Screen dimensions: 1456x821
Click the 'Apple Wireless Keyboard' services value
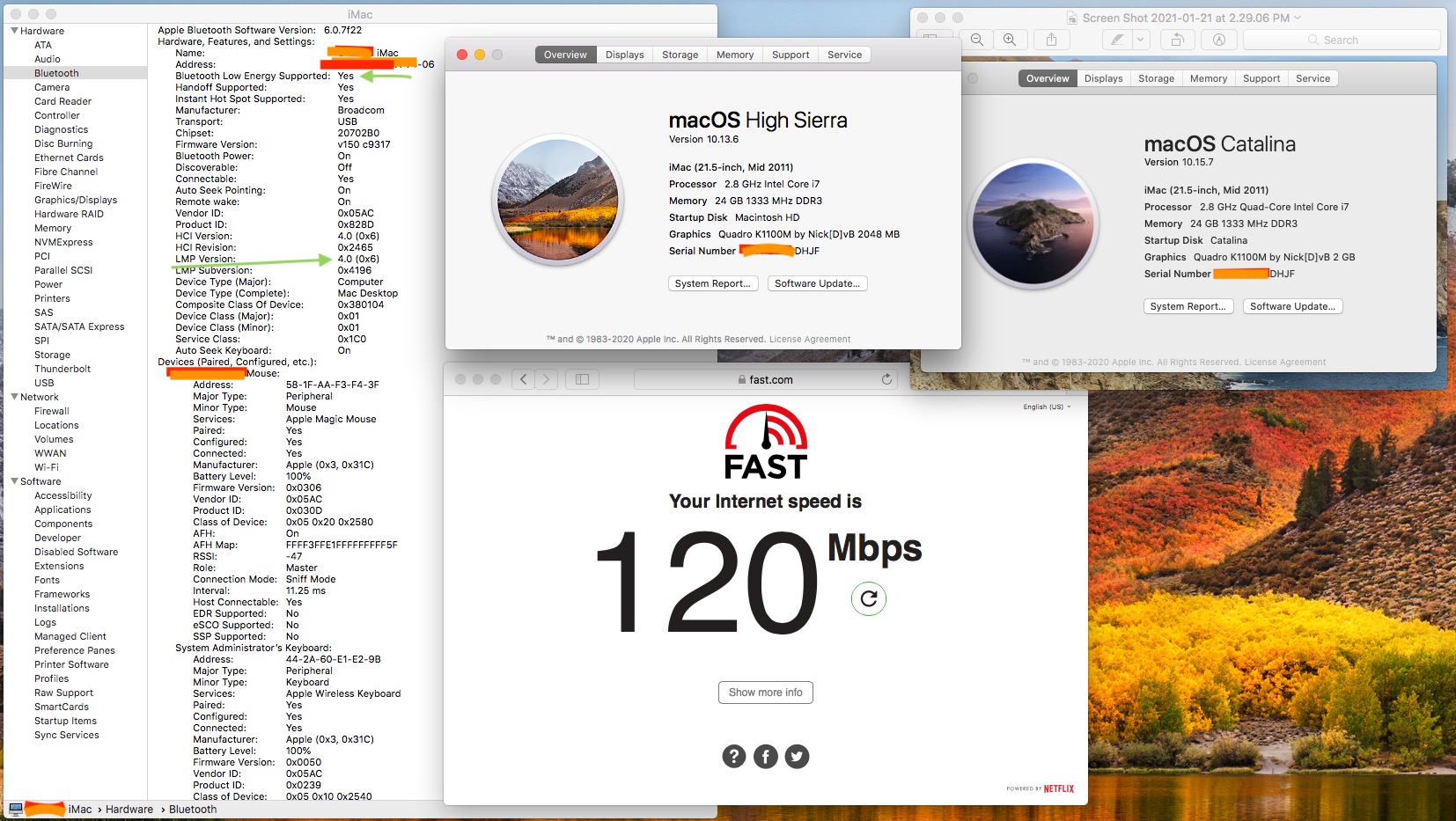[343, 693]
